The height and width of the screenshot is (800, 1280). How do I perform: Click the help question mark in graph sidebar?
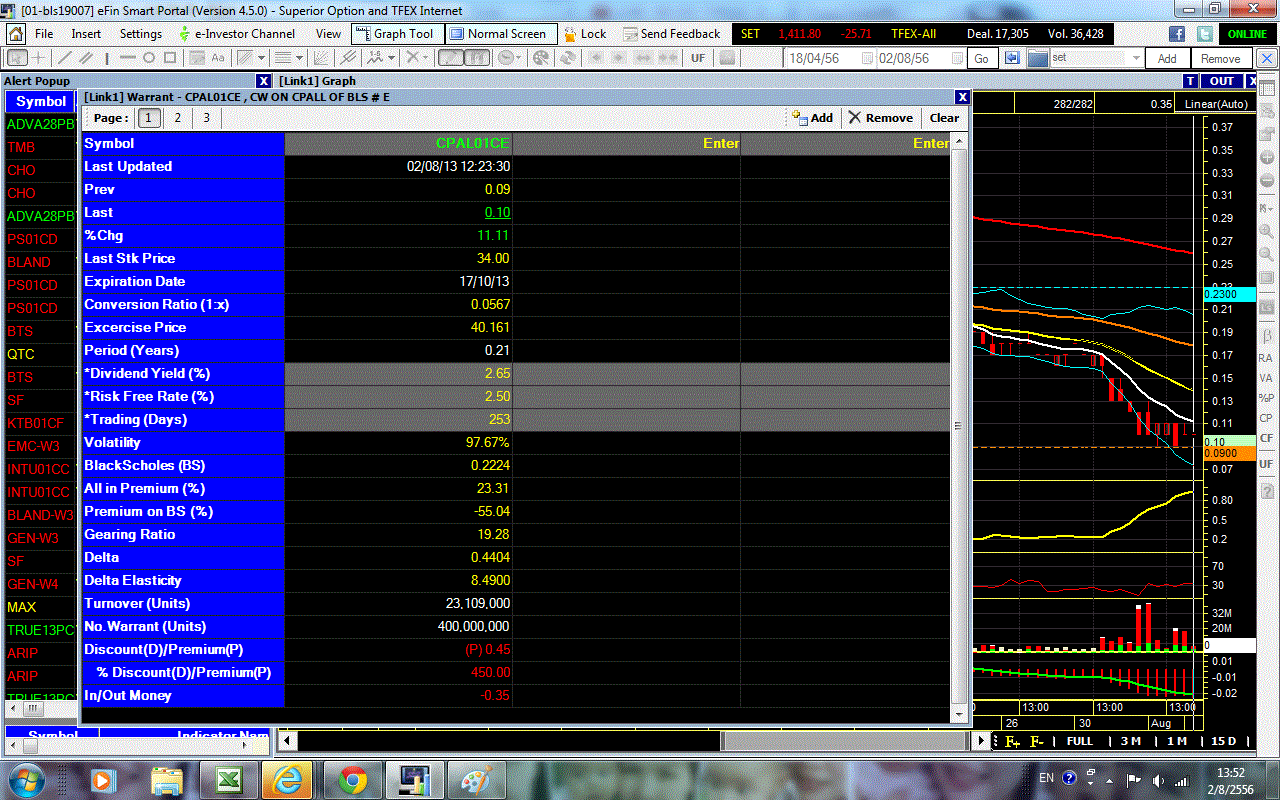click(1266, 489)
